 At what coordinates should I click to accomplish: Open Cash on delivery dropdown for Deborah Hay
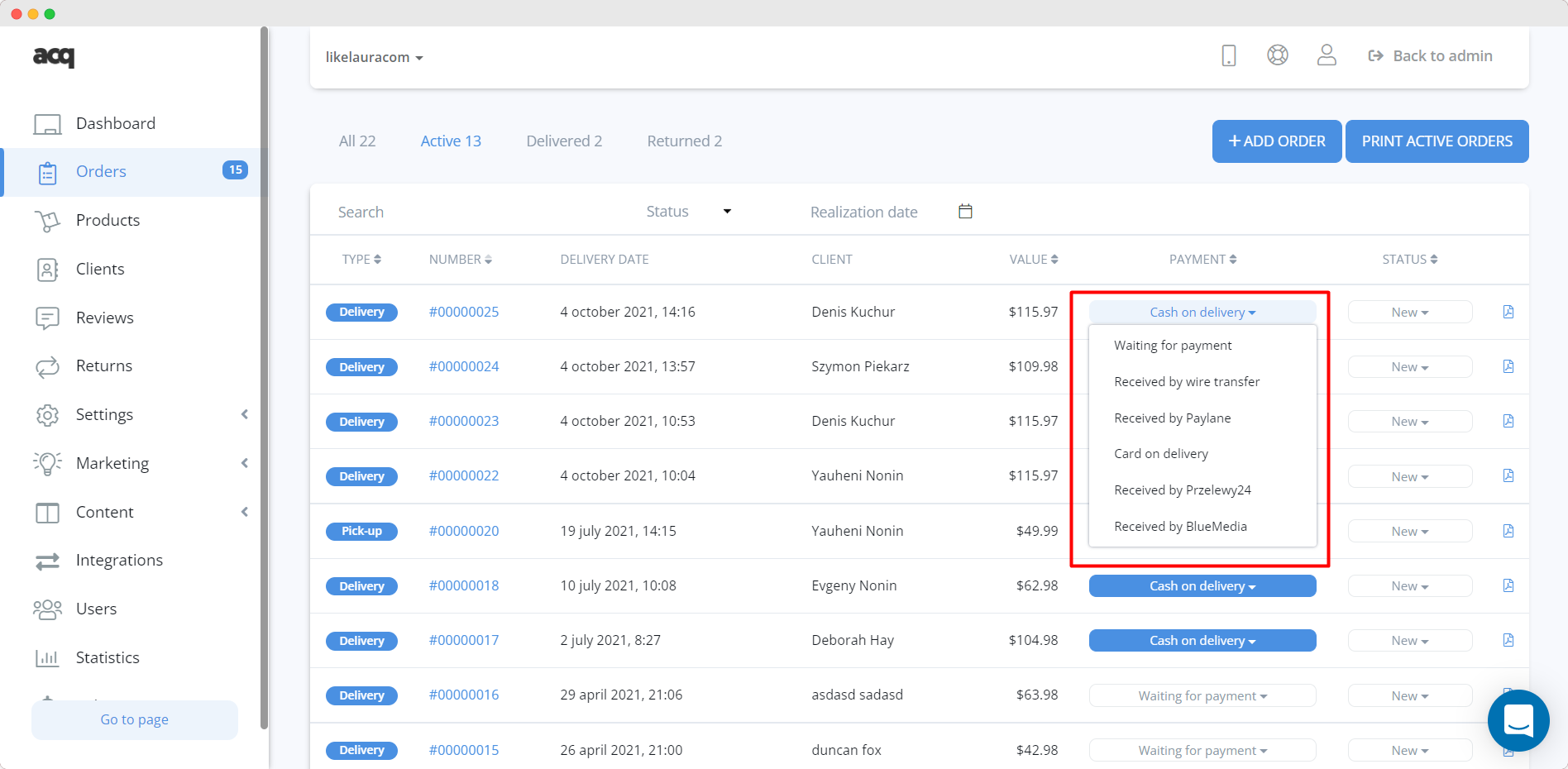tap(1202, 640)
